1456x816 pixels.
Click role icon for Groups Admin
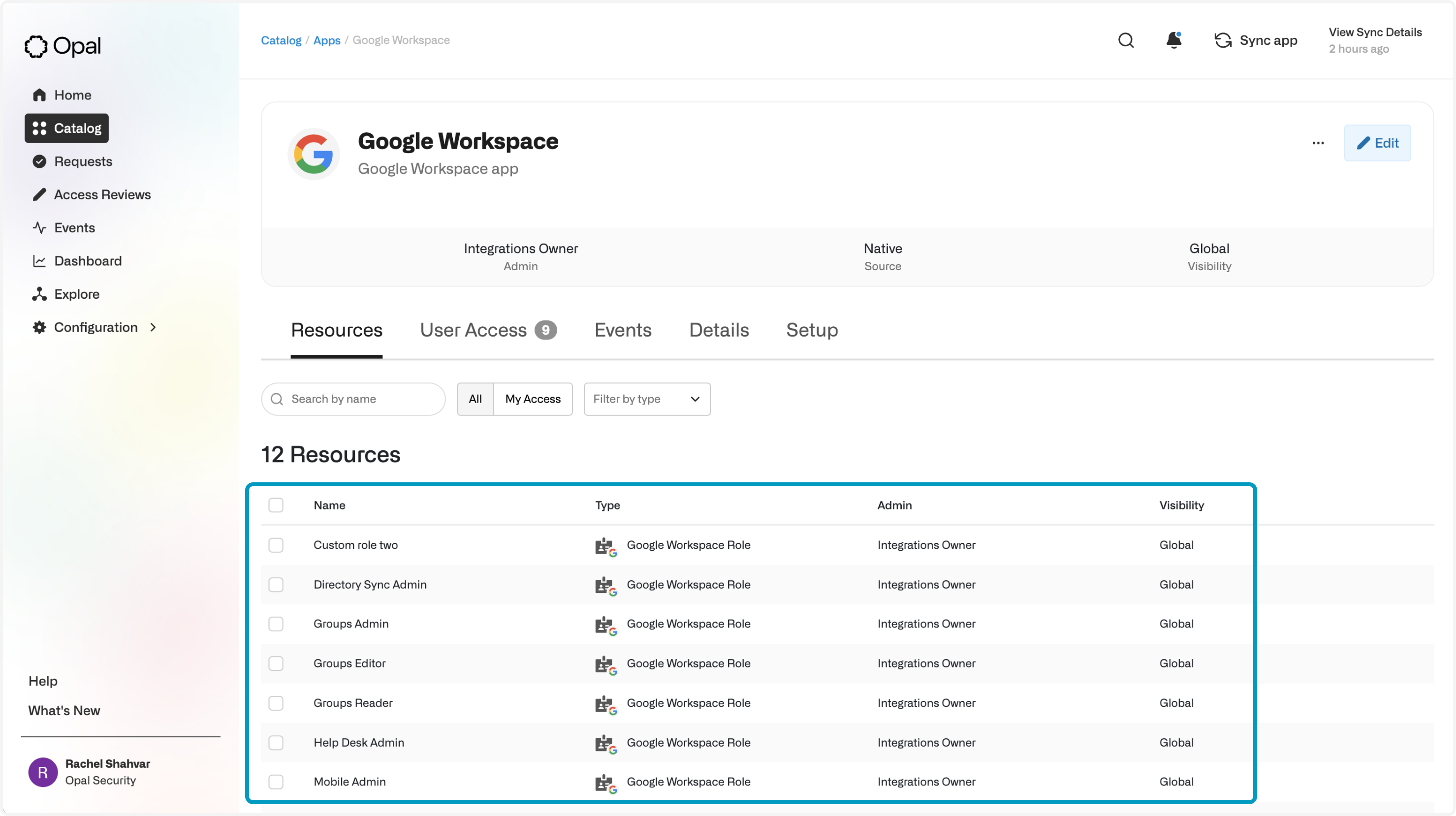point(605,625)
